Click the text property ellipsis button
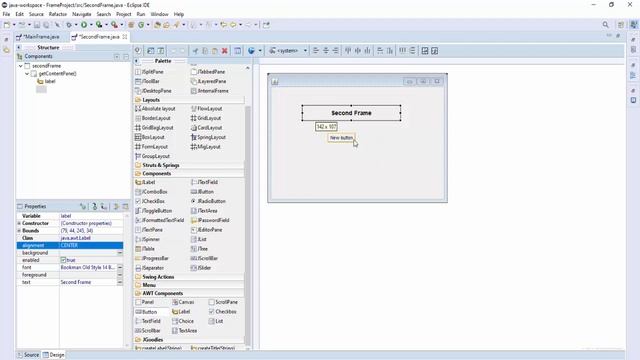This screenshot has width=640, height=360. click(x=120, y=282)
